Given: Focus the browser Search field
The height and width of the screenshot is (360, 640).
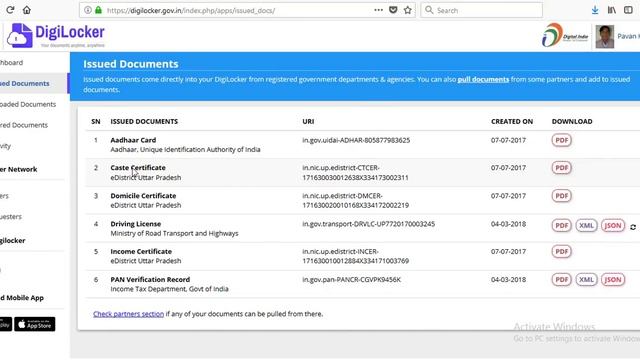Looking at the screenshot, I should (482, 10).
